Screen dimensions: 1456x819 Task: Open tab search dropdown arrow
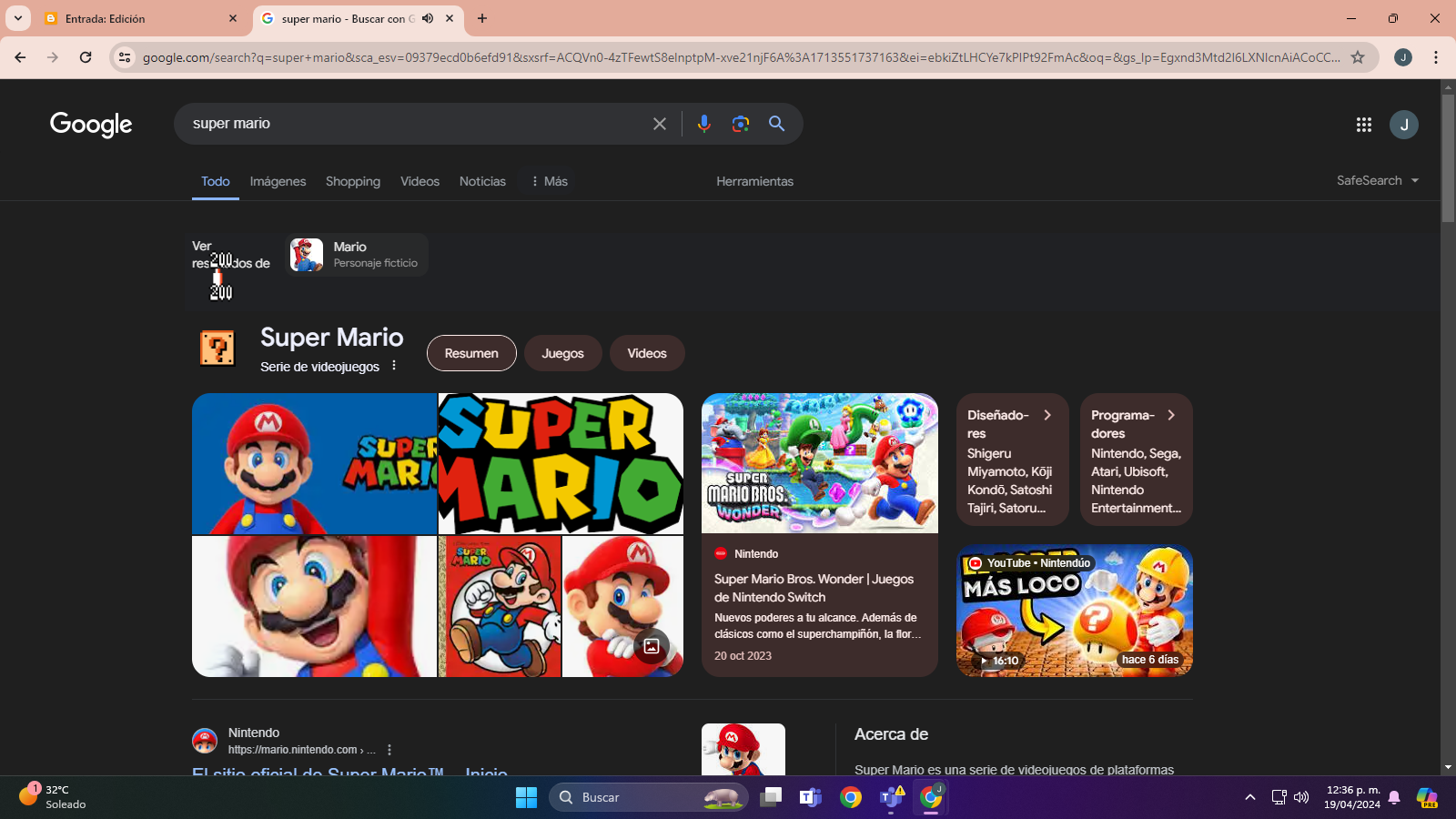pos(18,18)
